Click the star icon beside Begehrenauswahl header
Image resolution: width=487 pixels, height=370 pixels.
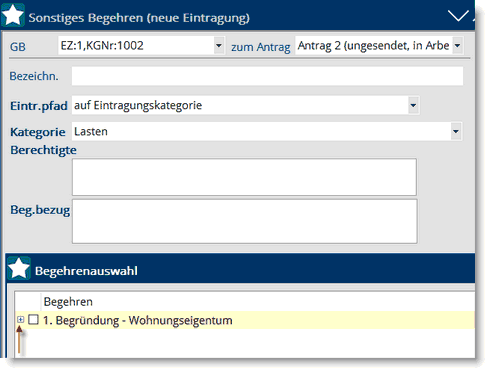19,268
